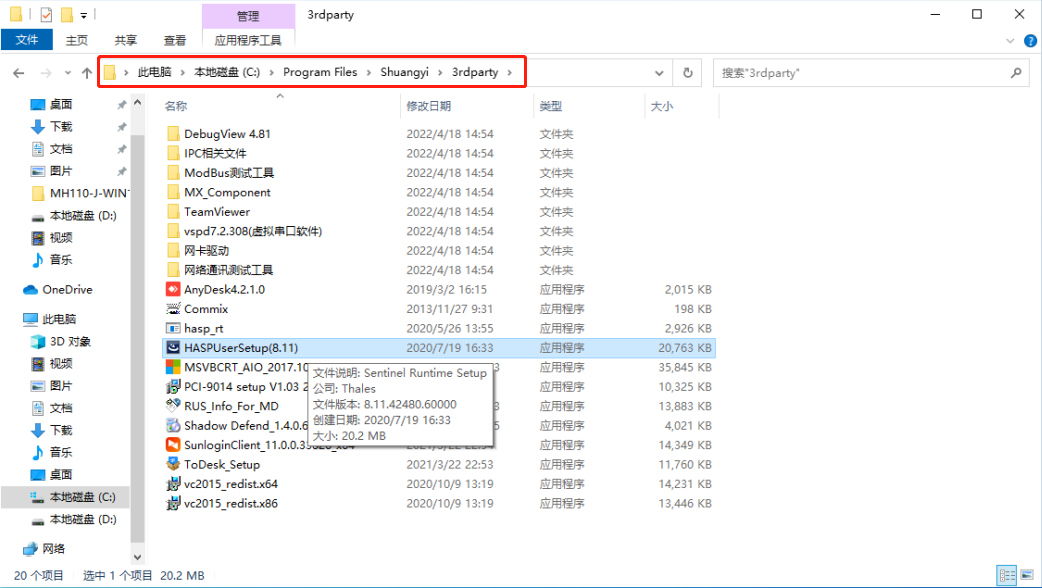
Task: Switch to details view in status bar
Action: pos(1005,576)
